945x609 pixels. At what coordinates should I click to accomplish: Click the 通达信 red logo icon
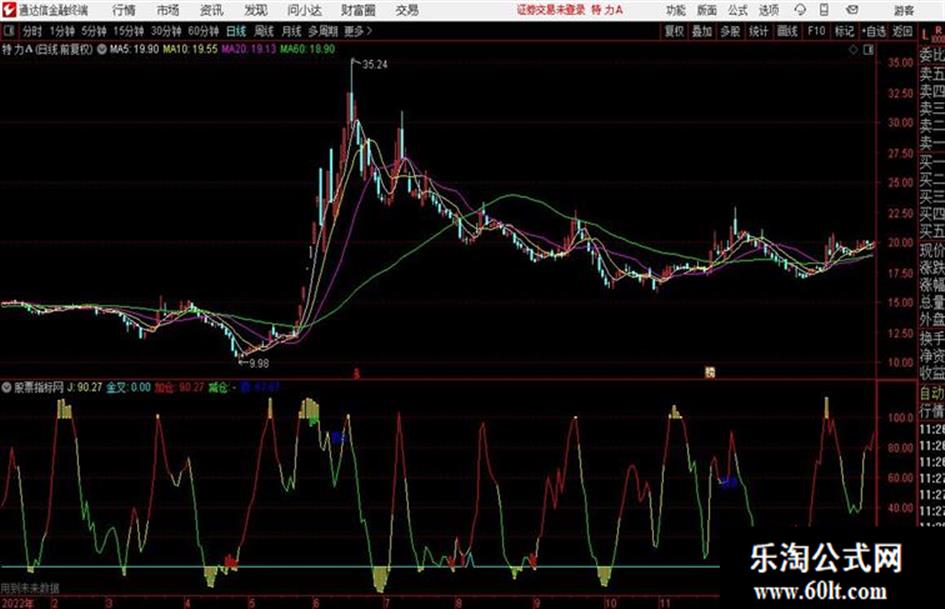pyautogui.click(x=8, y=10)
